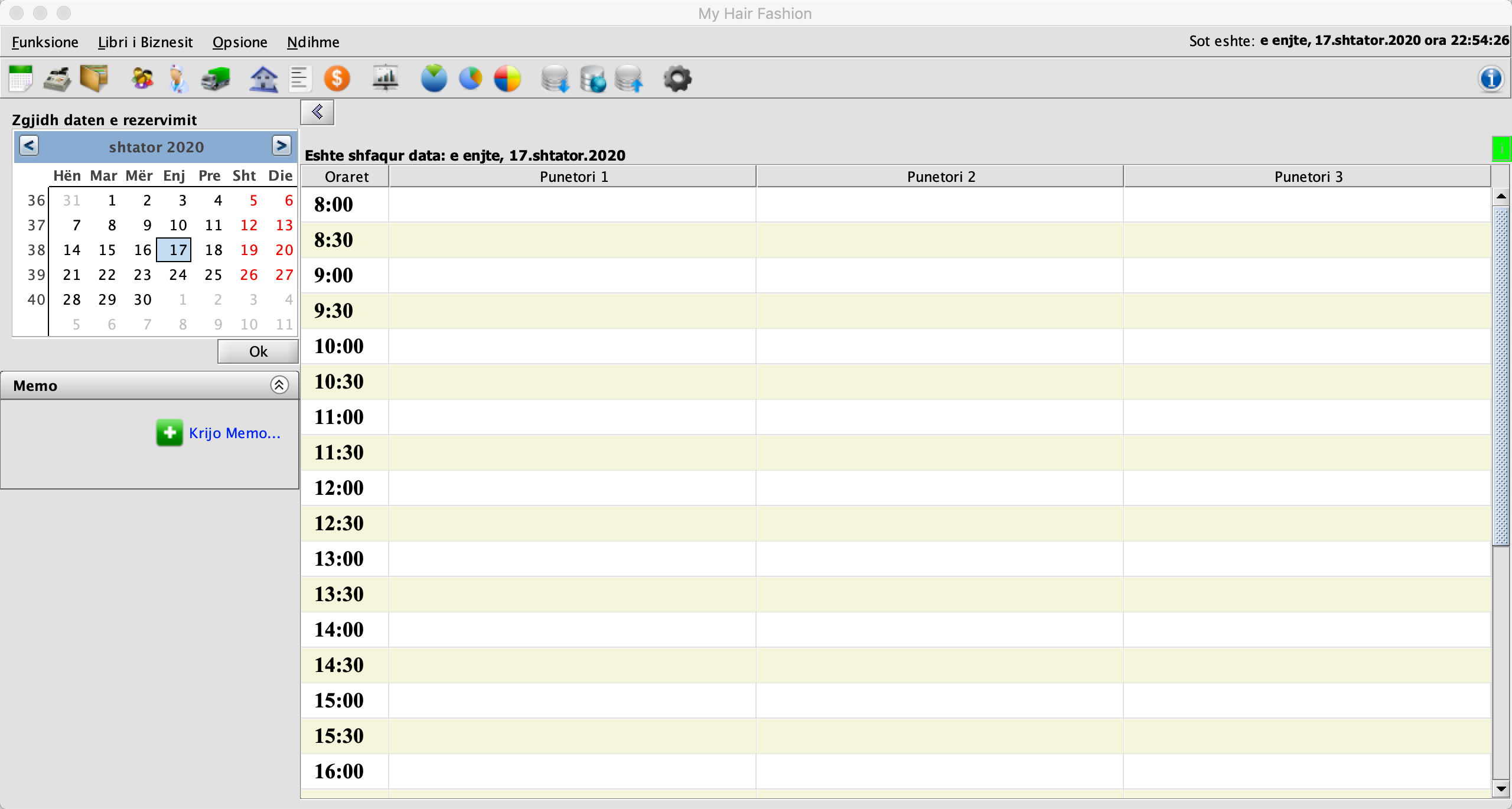
Task: Click the orange dollar sign icon
Action: (x=337, y=79)
